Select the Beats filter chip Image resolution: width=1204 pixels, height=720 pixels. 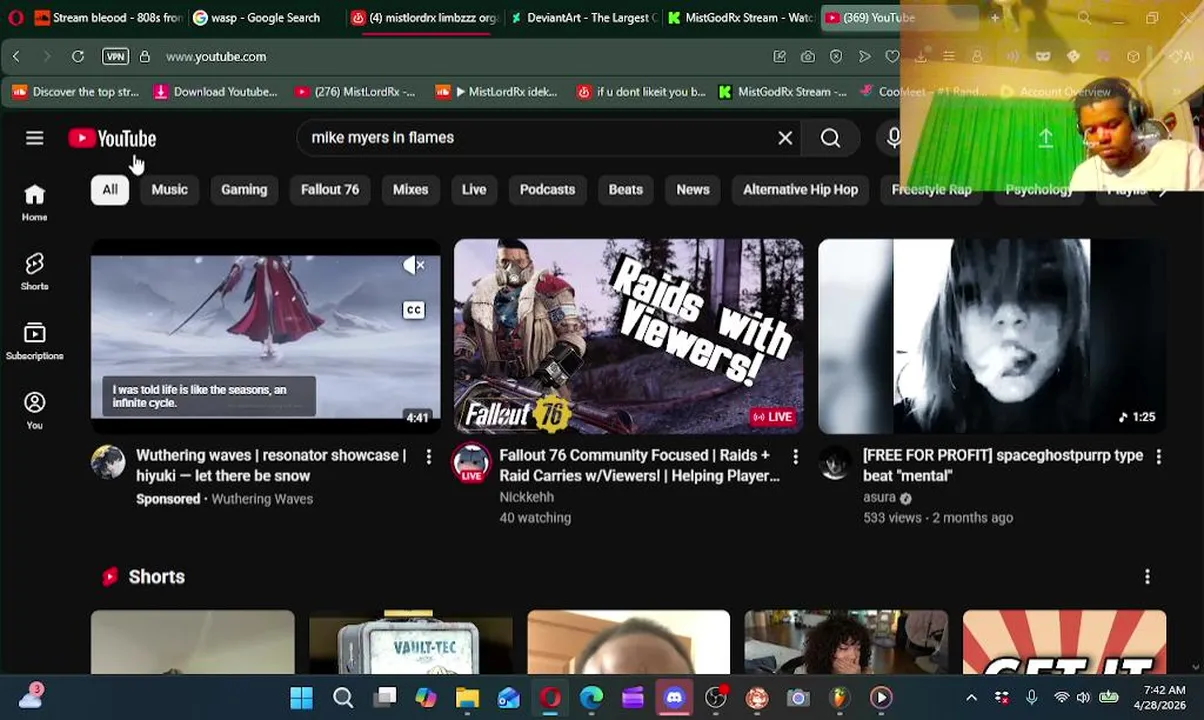[x=626, y=189]
